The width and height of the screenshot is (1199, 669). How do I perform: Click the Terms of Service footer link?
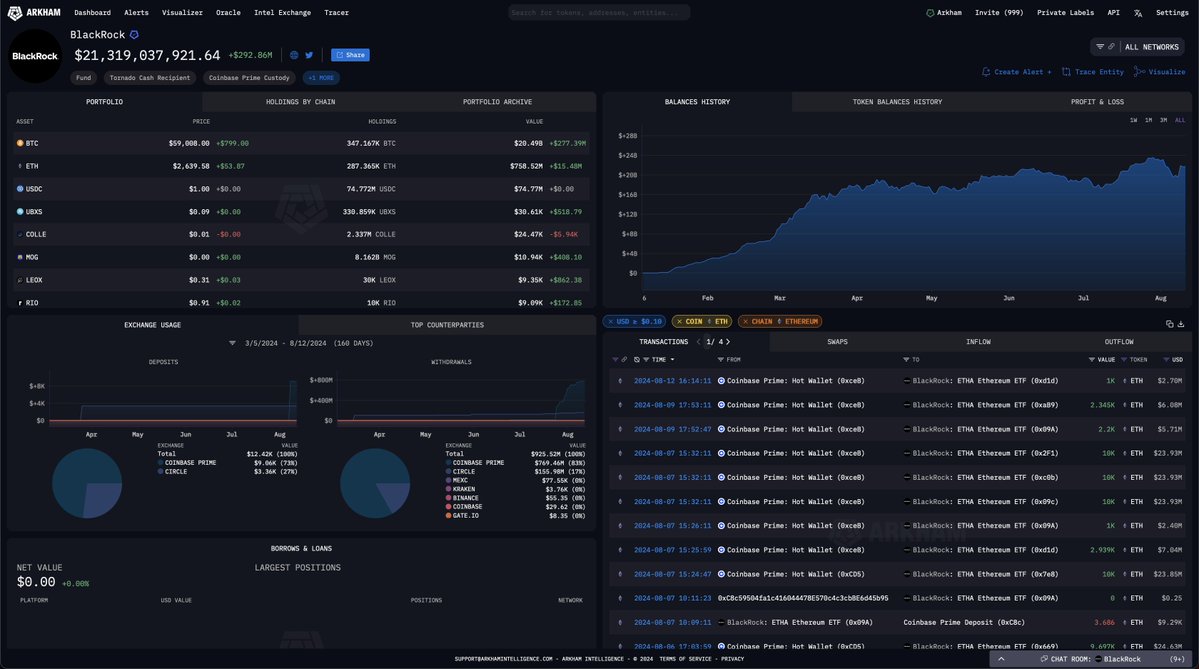pyautogui.click(x=687, y=659)
